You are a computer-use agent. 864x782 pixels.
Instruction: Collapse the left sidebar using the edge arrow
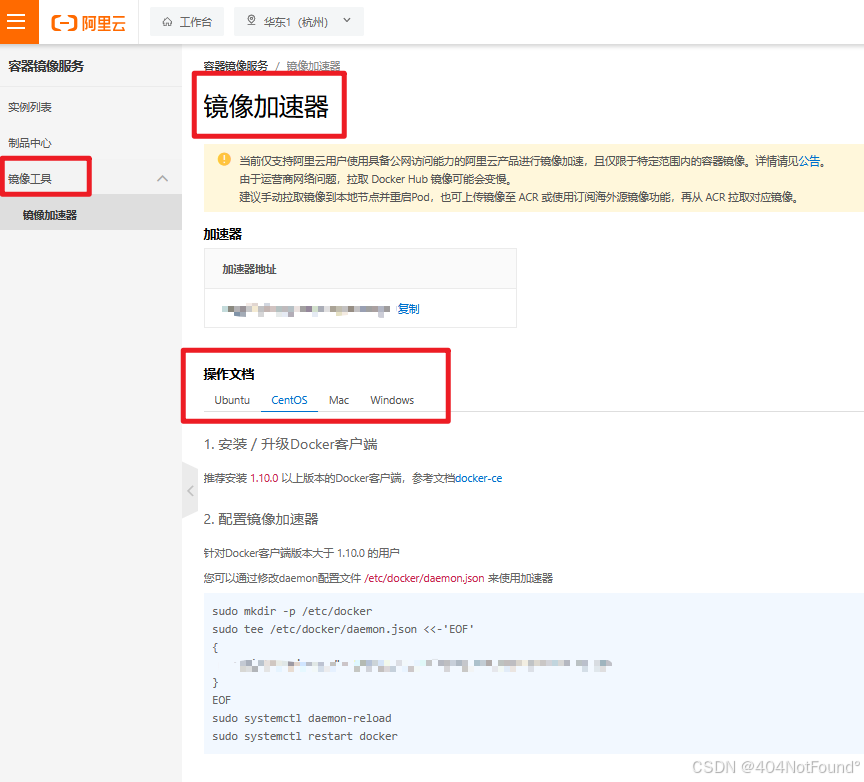tap(189, 490)
